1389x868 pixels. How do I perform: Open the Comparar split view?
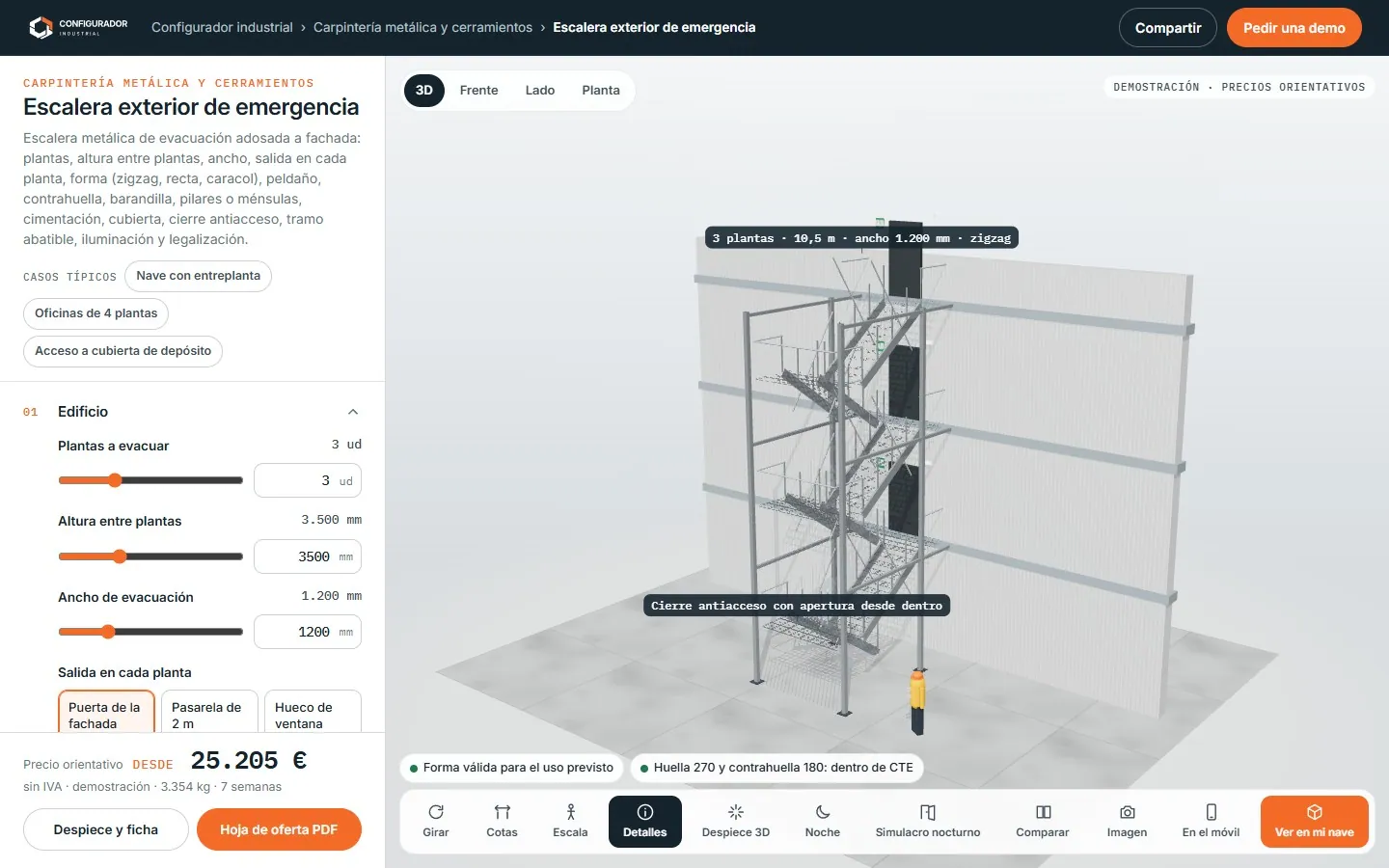[1043, 822]
